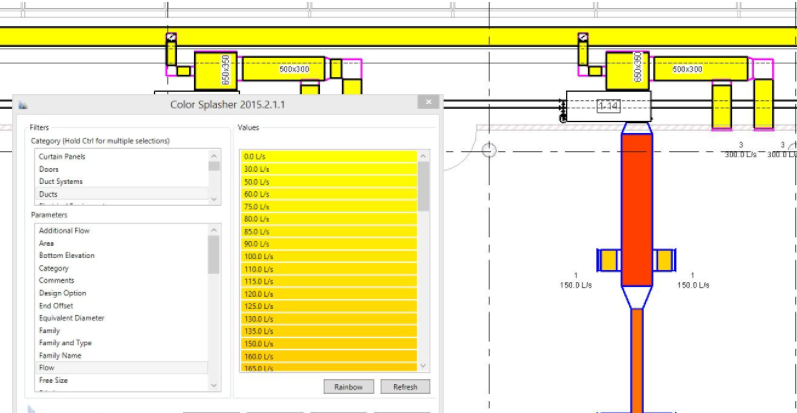797x413 pixels.
Task: Select the long yellow main duct
Action: pyautogui.click(x=398, y=37)
